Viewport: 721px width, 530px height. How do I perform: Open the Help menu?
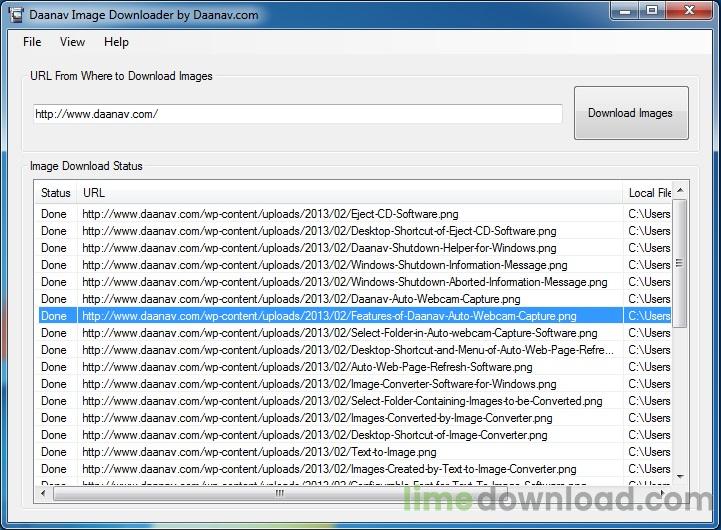coord(116,42)
